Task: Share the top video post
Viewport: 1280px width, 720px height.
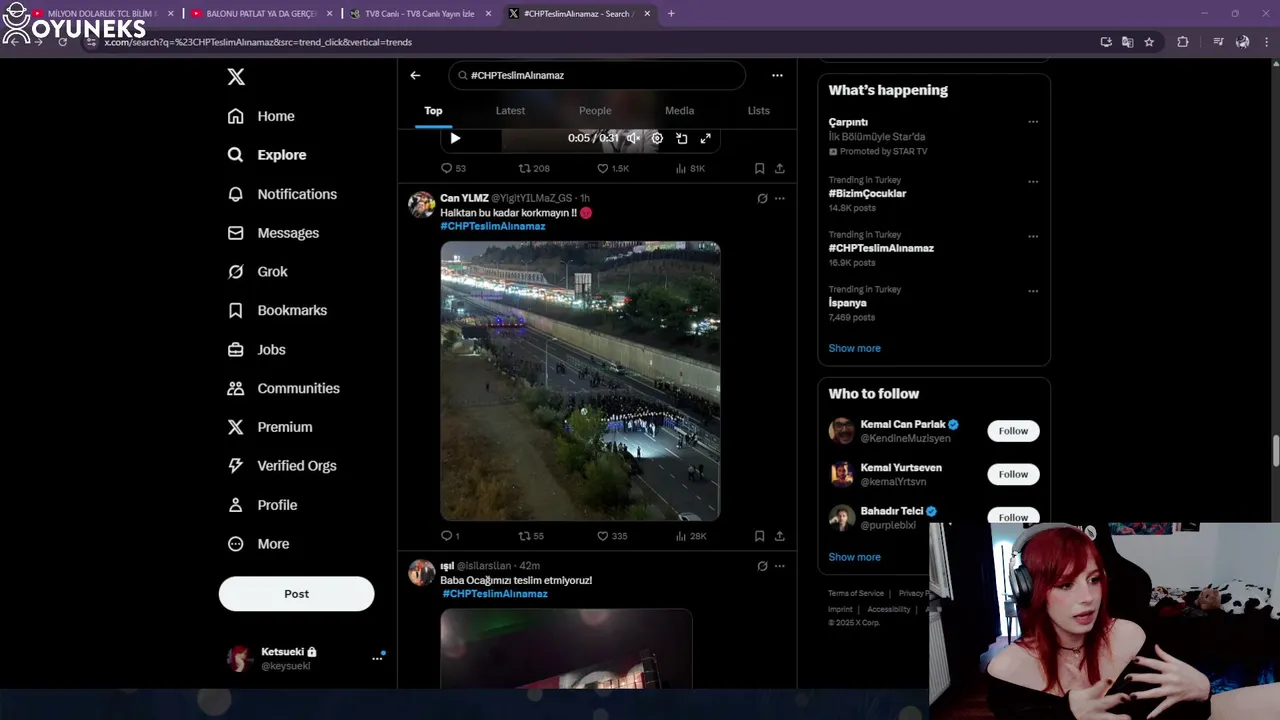Action: 779,169
